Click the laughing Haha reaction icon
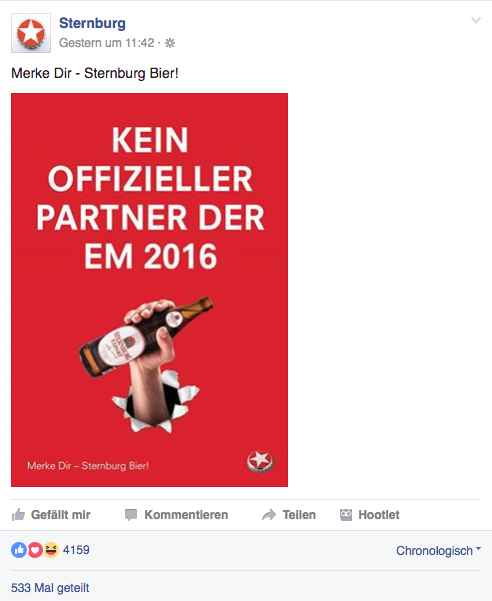The image size is (492, 601). click(x=51, y=550)
